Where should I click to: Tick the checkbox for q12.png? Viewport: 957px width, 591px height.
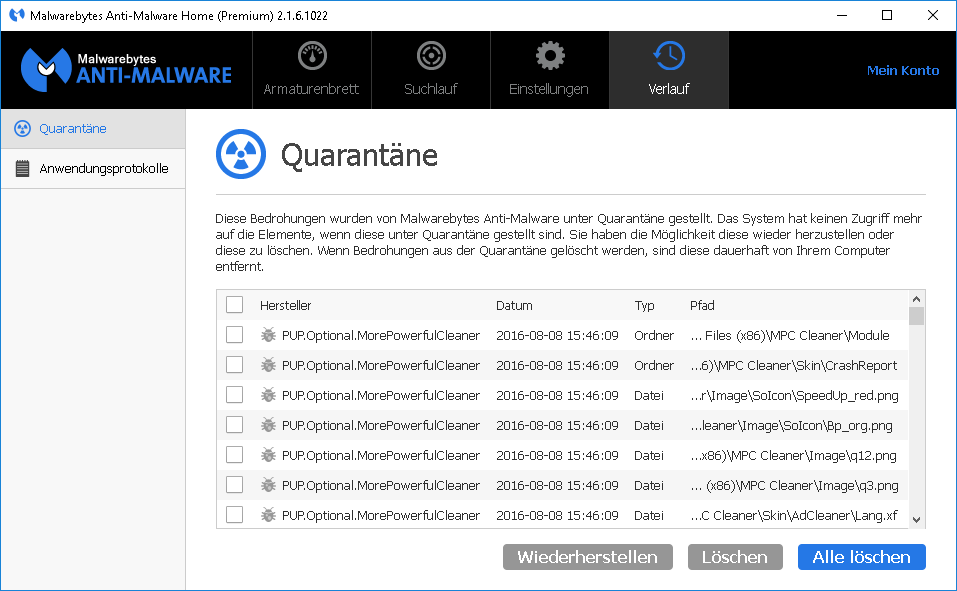tap(234, 454)
